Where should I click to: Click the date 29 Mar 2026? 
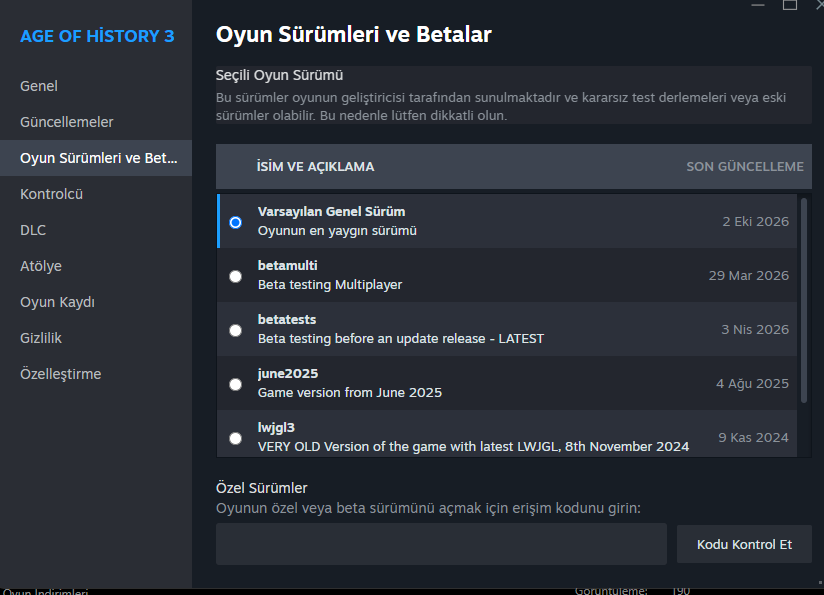748,275
